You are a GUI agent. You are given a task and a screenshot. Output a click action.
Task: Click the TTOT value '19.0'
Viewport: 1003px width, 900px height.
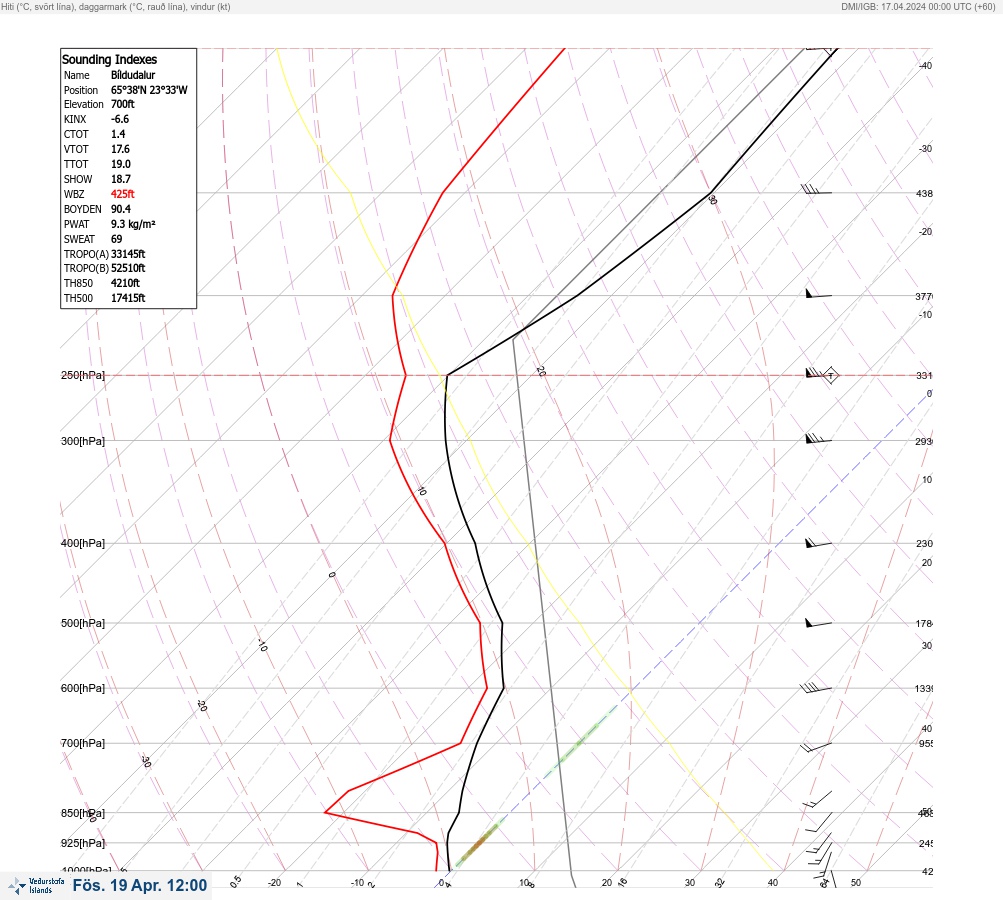coord(121,164)
